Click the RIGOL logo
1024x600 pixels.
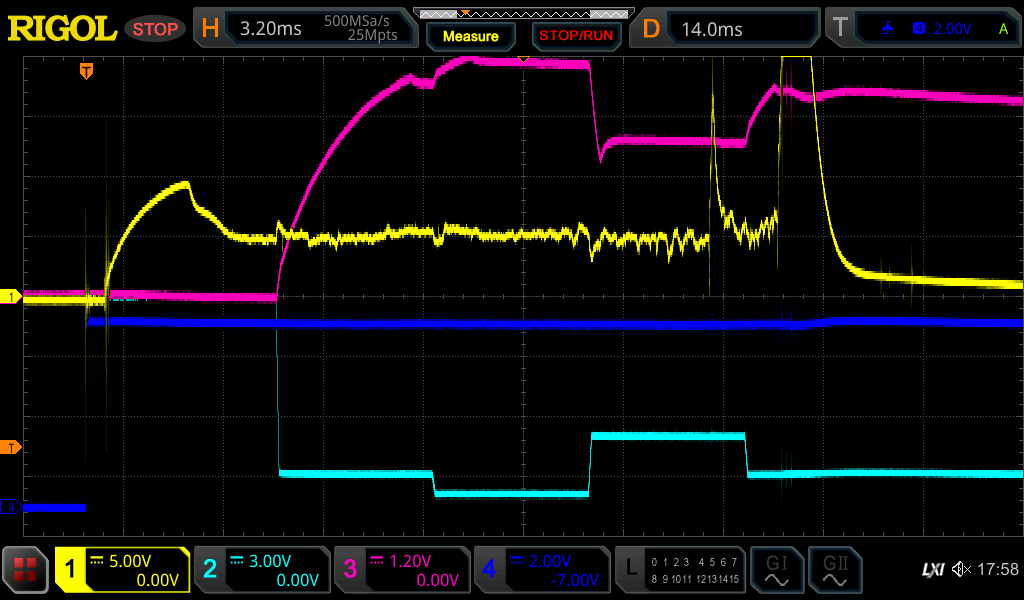62,28
